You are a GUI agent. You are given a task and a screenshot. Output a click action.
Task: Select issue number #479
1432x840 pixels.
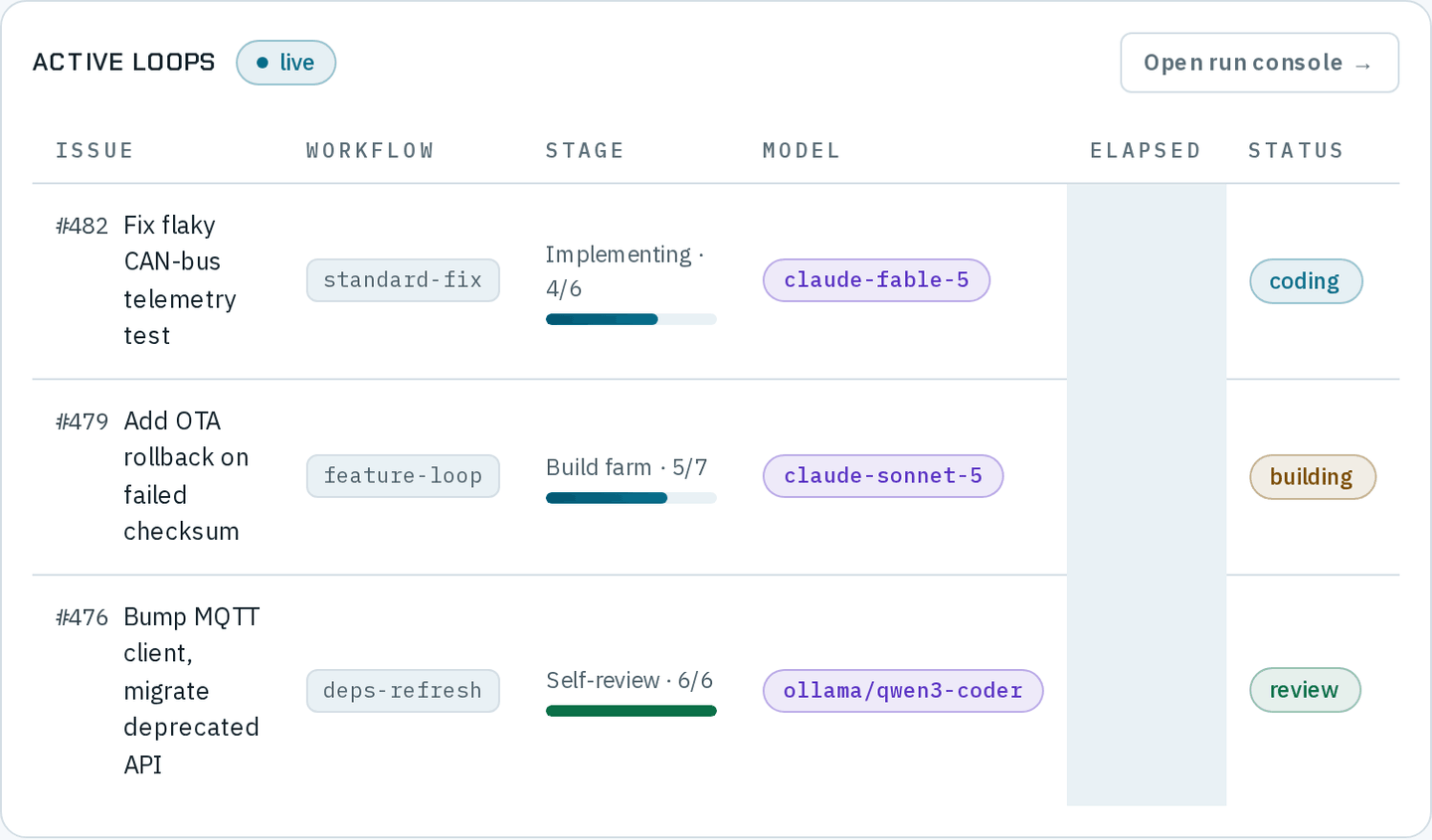coord(82,421)
